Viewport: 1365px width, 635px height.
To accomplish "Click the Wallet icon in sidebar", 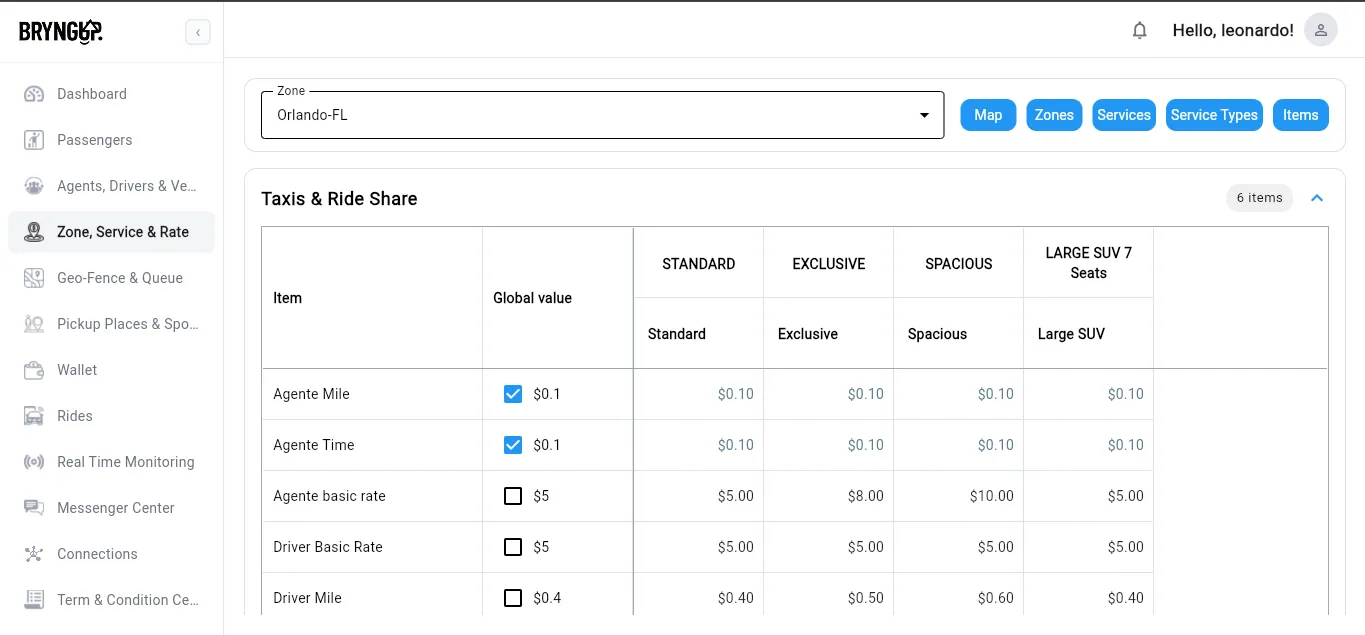I will click(x=34, y=370).
